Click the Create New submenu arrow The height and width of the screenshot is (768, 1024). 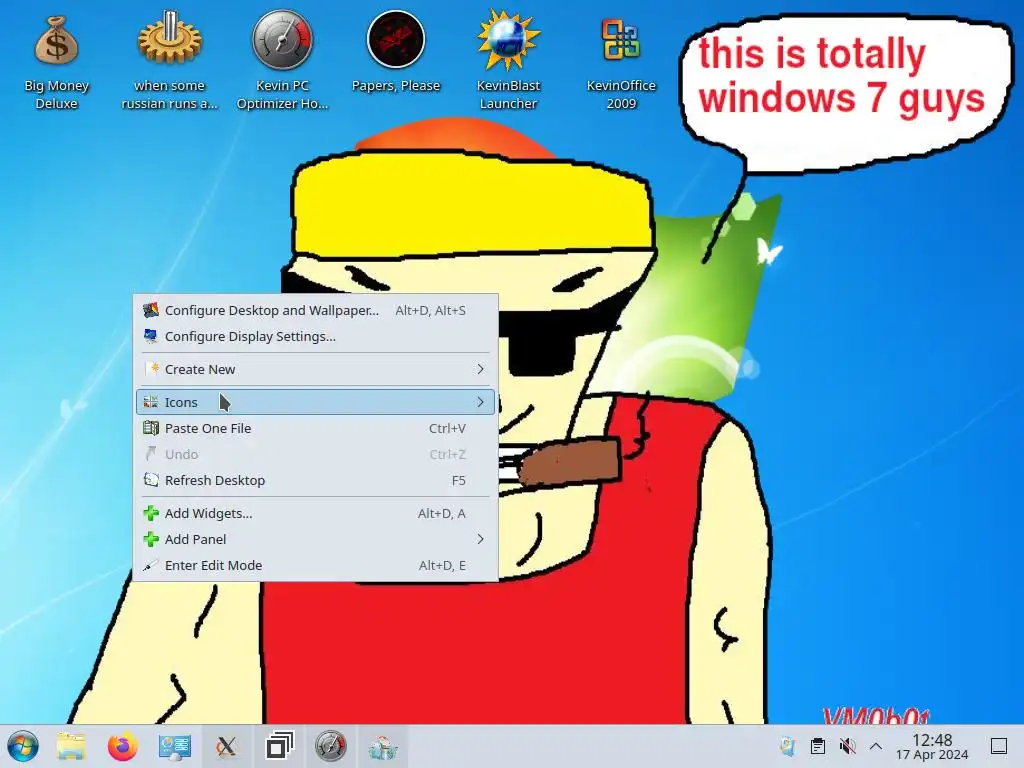481,369
